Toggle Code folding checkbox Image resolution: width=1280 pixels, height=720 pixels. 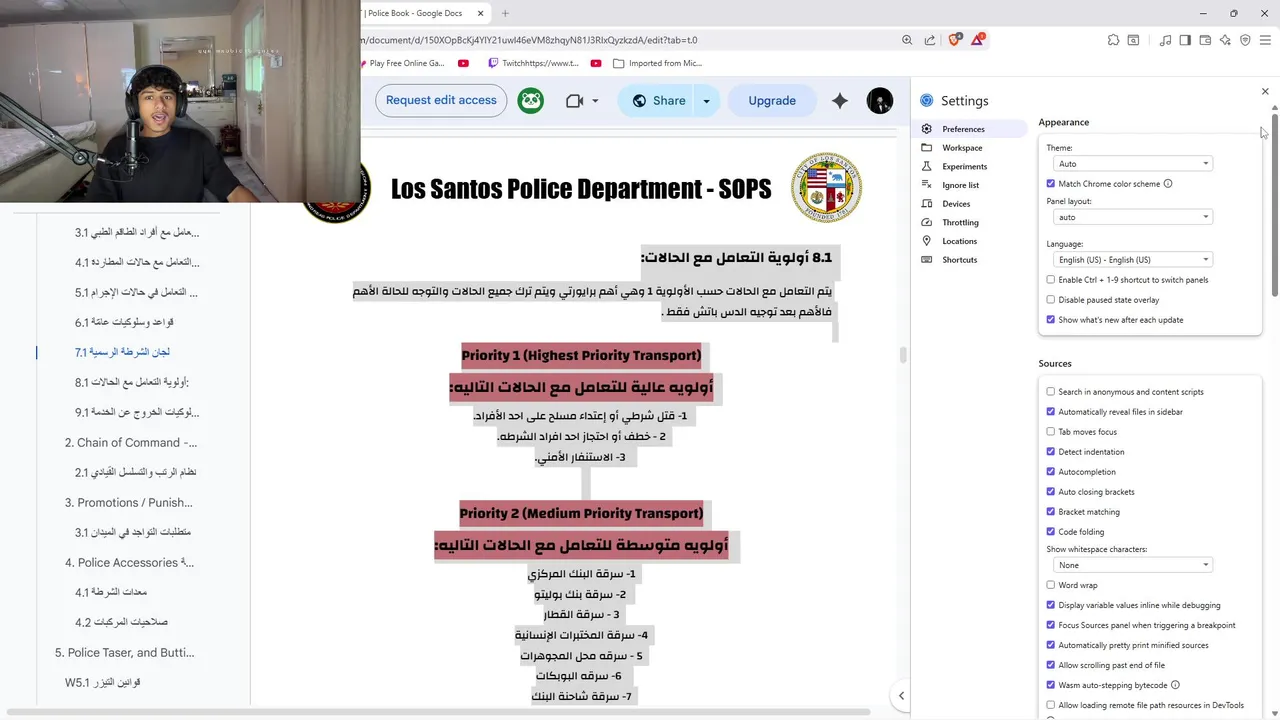pos(1050,532)
